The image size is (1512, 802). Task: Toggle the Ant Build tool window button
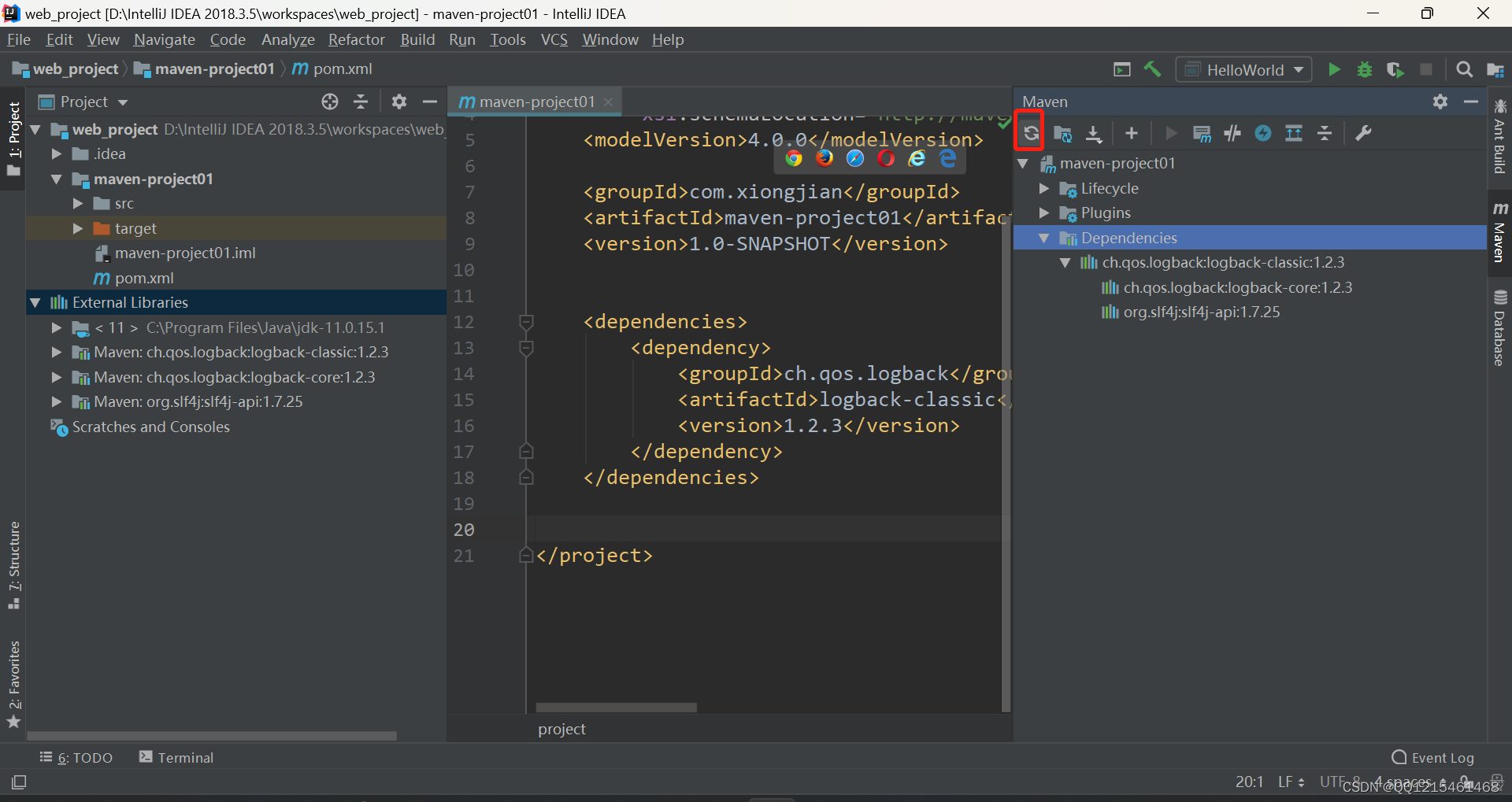(1499, 136)
